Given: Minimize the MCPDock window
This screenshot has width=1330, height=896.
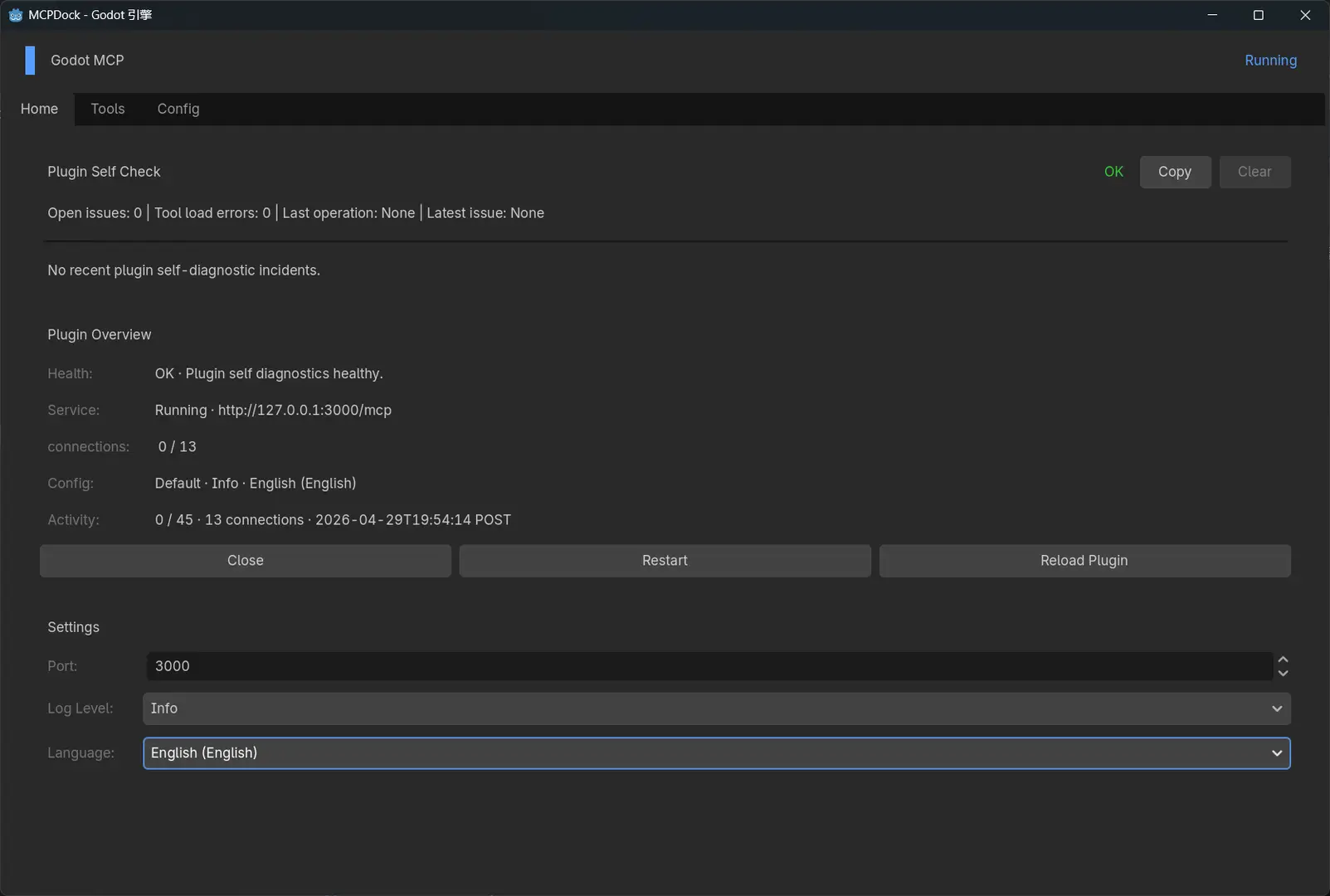Looking at the screenshot, I should (1212, 15).
